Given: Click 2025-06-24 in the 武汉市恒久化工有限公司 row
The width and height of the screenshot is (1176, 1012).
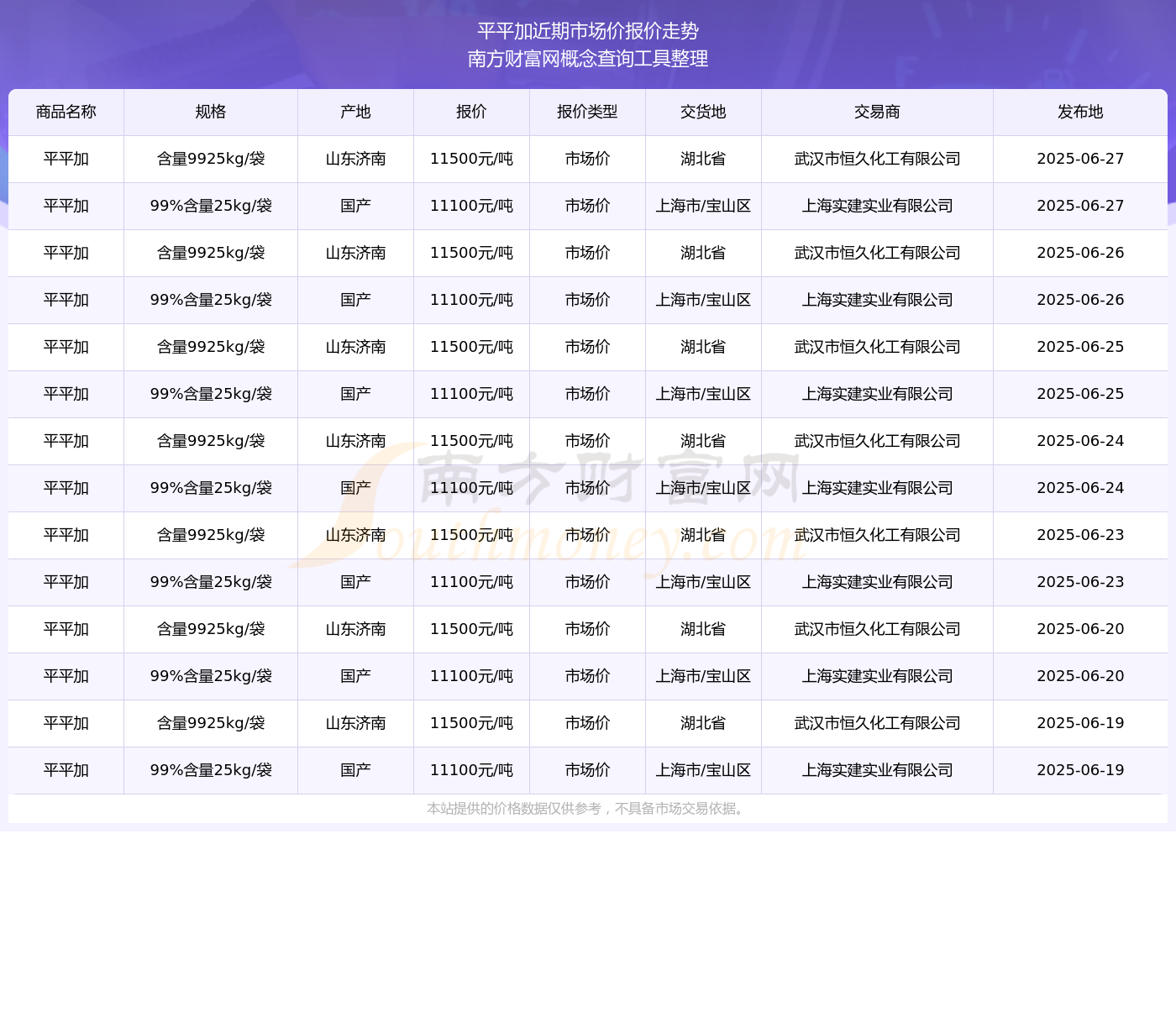Looking at the screenshot, I should (1081, 441).
